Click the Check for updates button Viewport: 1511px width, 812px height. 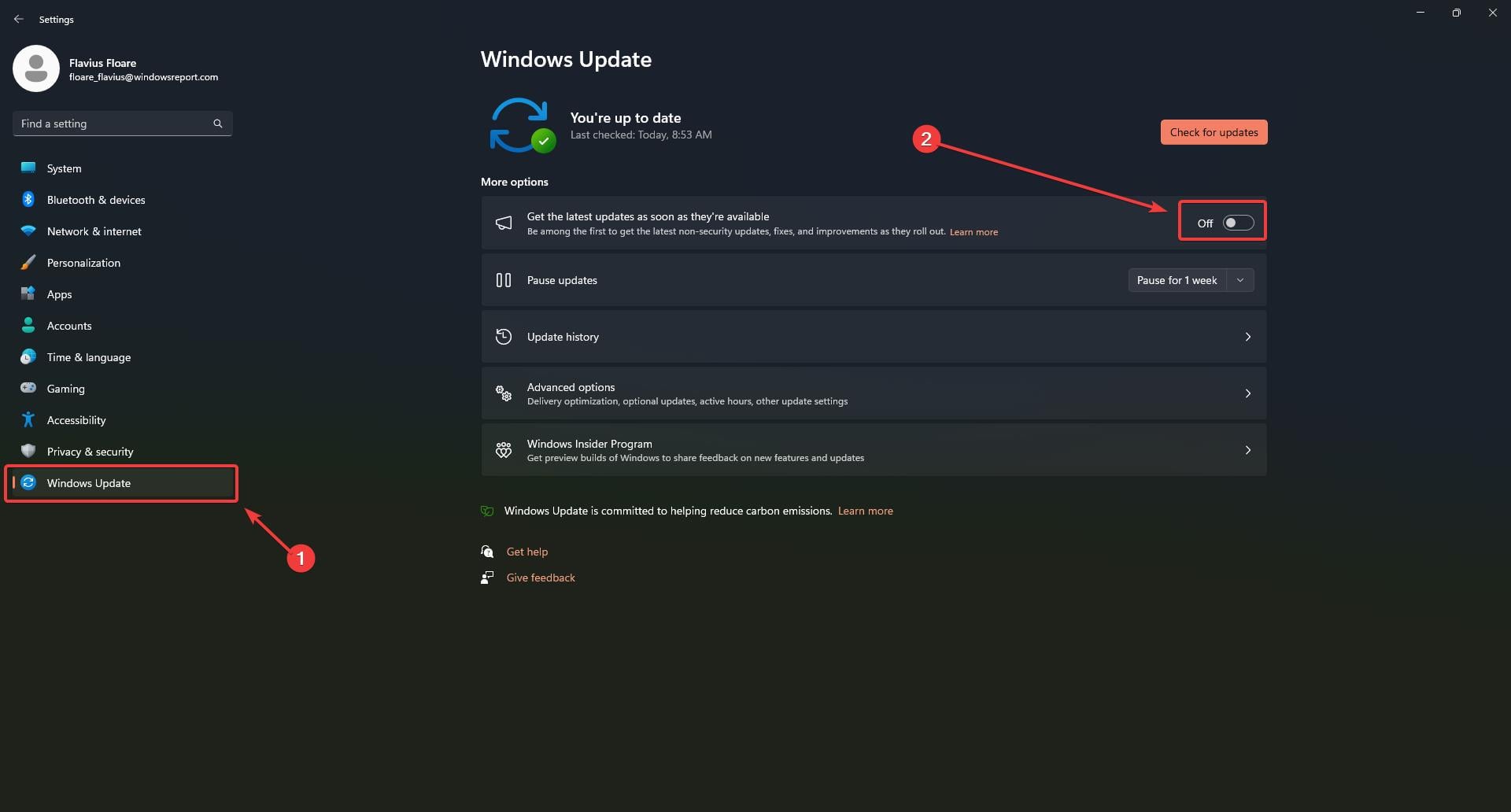click(1214, 131)
